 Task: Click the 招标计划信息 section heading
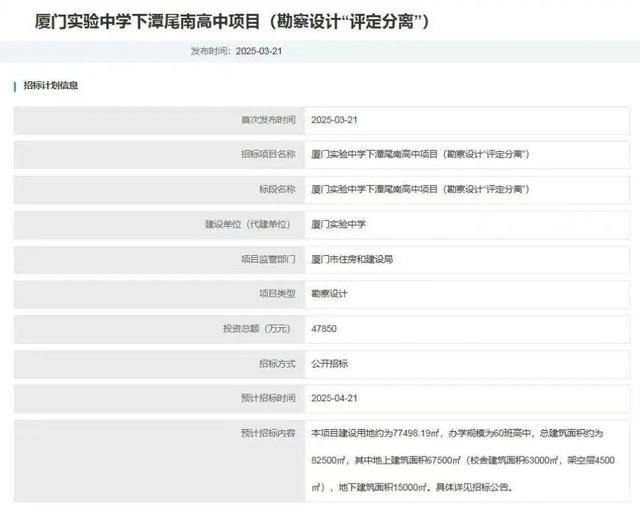coord(51,85)
